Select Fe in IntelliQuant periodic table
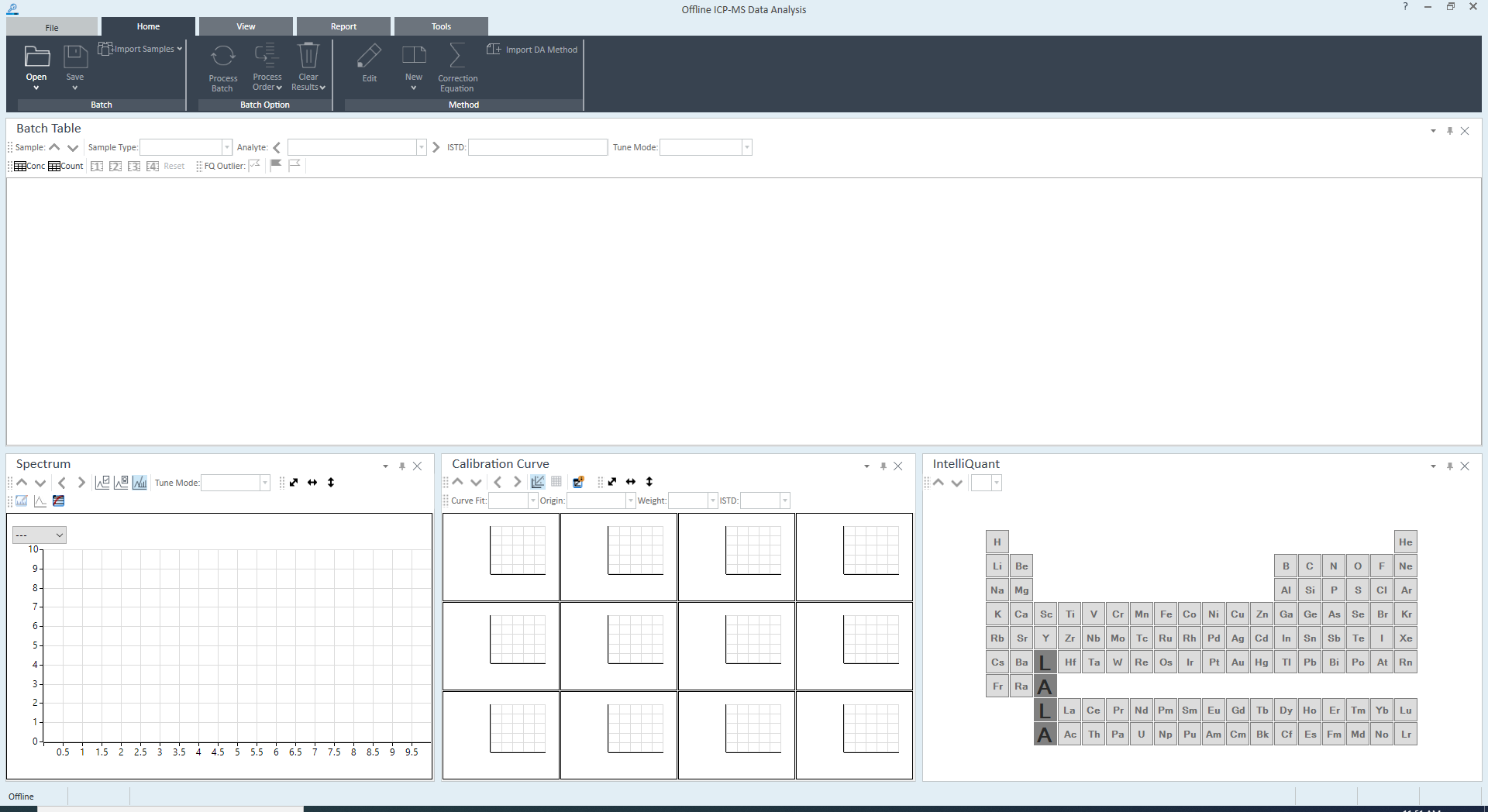Viewport: 1488px width, 812px height. coord(1166,614)
